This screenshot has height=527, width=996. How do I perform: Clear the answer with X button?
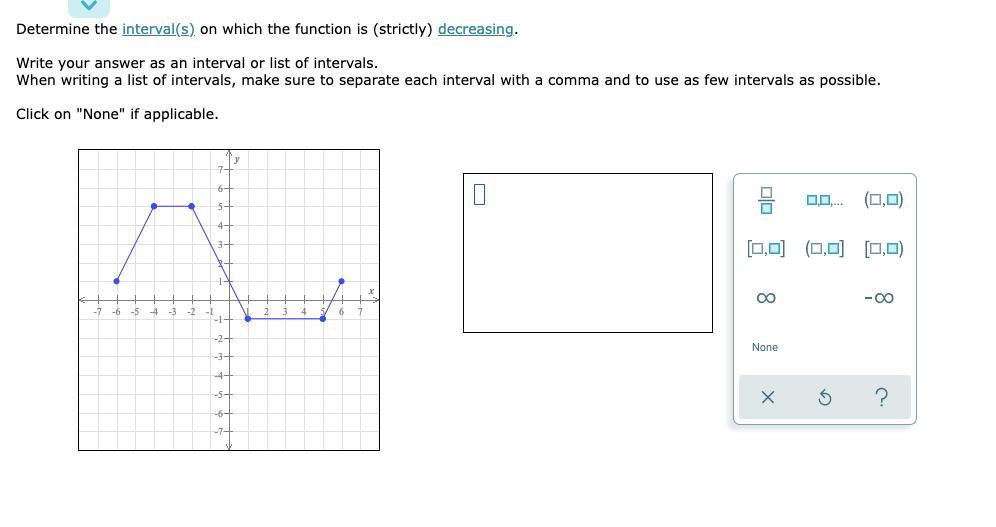pos(767,398)
